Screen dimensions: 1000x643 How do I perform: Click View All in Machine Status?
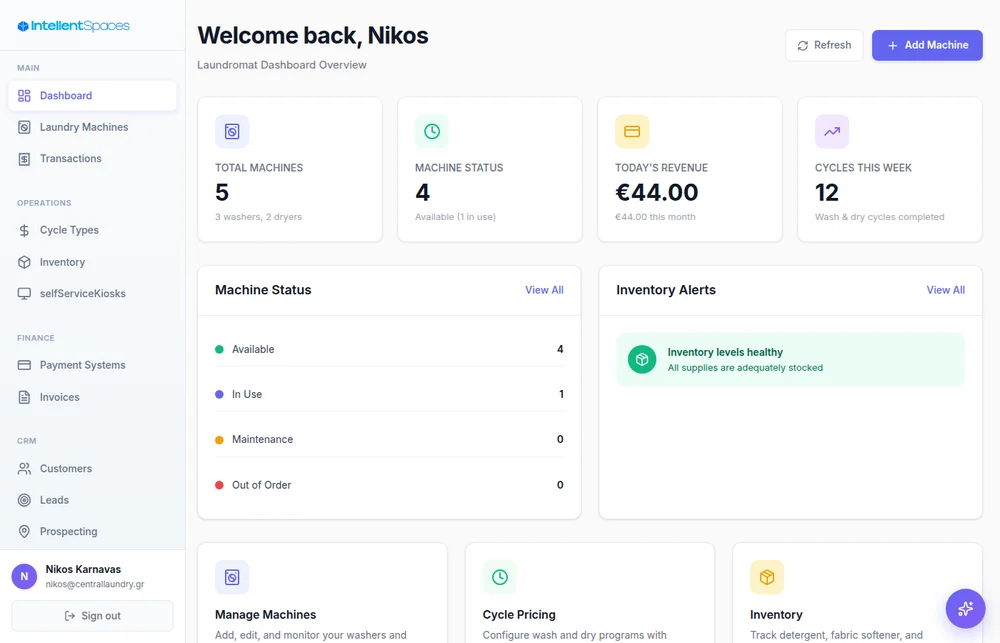pos(544,290)
